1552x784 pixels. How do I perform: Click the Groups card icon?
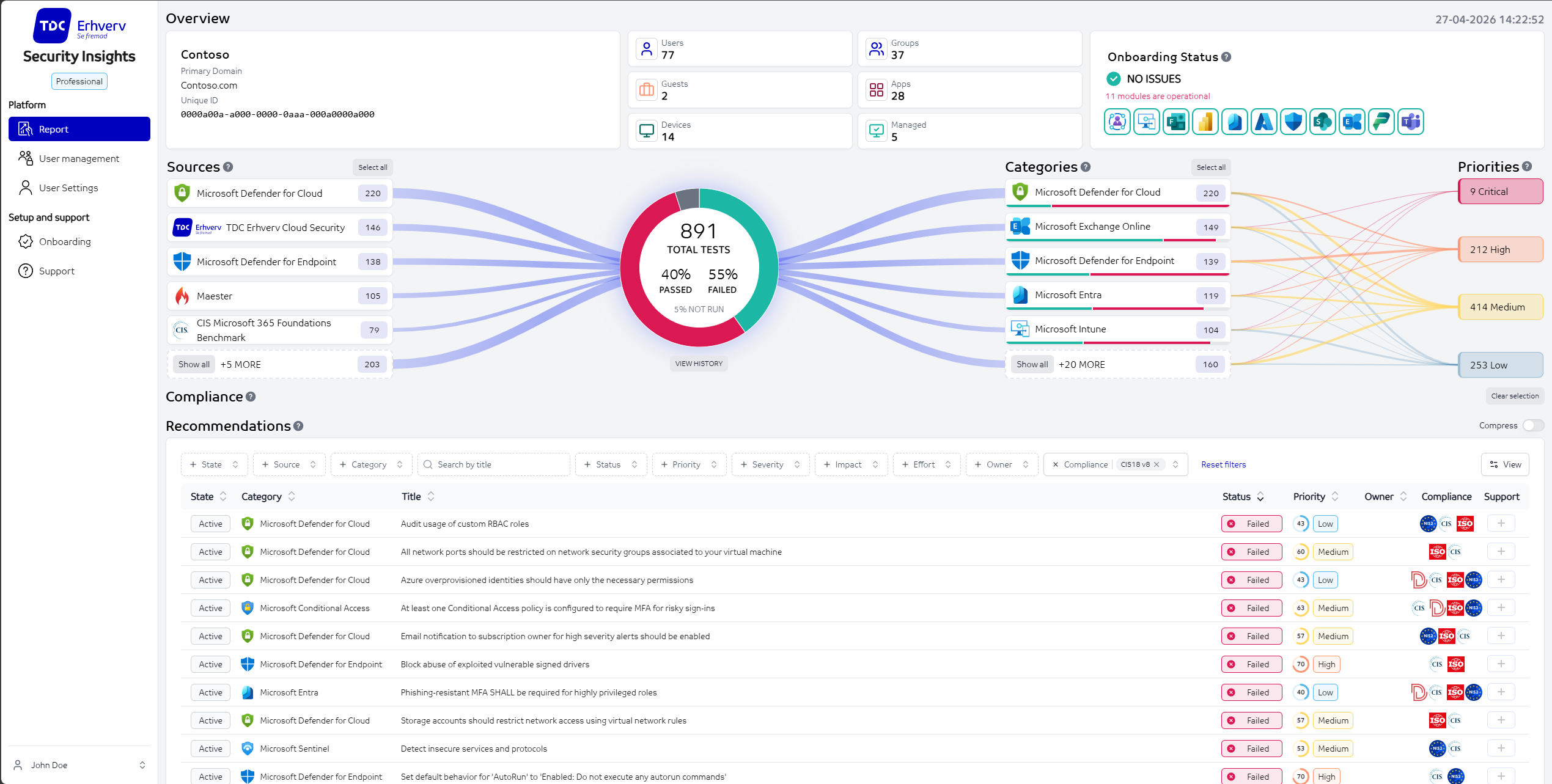click(877, 49)
